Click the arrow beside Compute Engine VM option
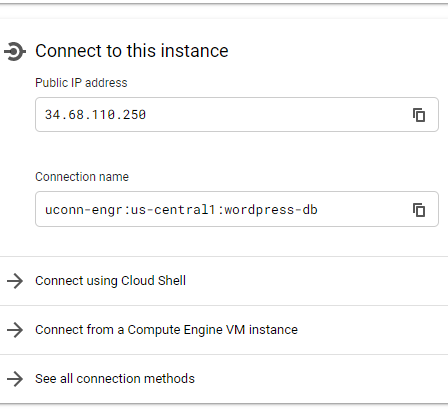The height and width of the screenshot is (412, 448). (15, 330)
